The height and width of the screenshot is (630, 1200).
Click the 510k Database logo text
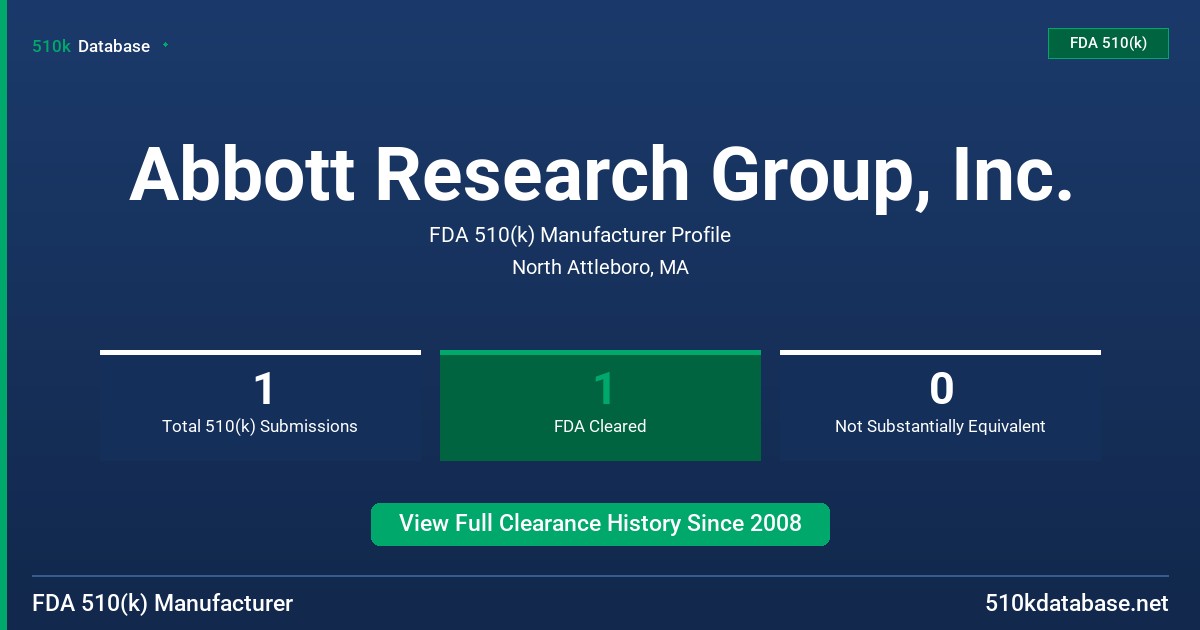91,46
